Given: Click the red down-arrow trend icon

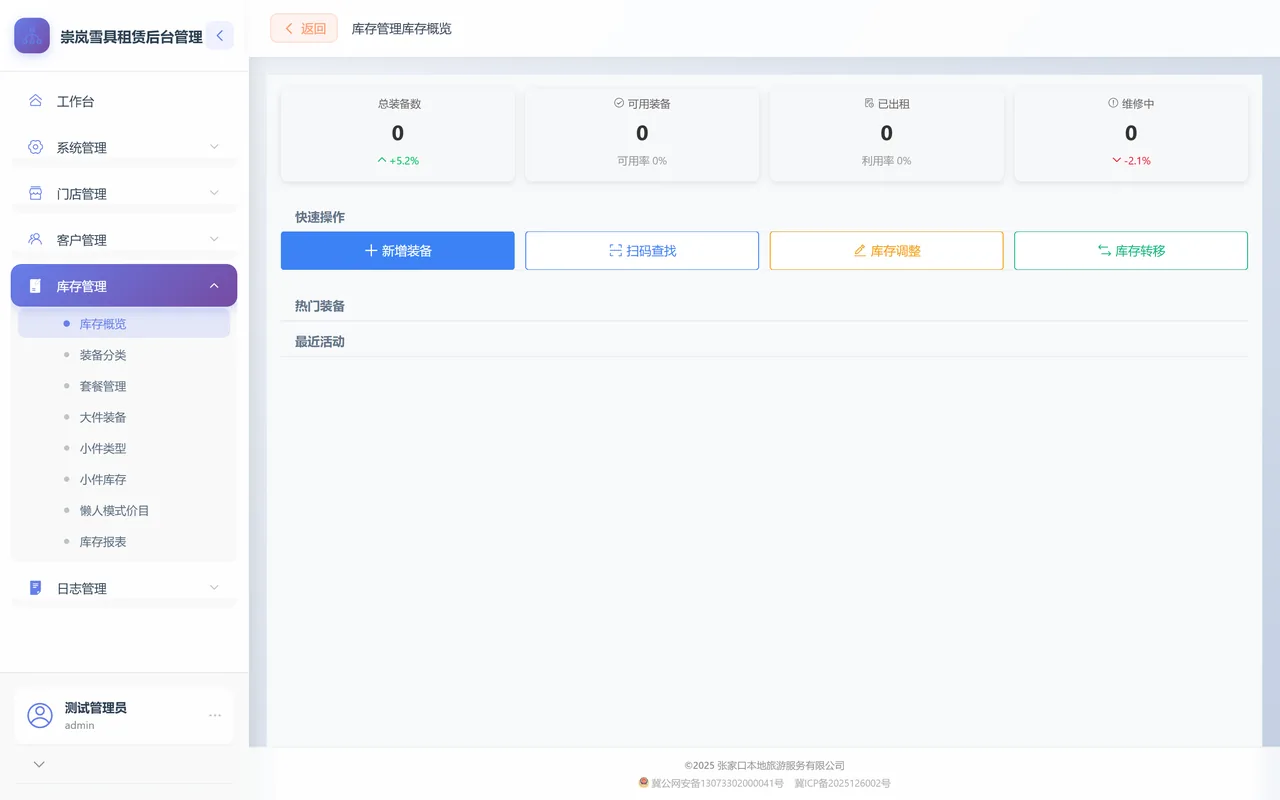Looking at the screenshot, I should (x=1117, y=160).
